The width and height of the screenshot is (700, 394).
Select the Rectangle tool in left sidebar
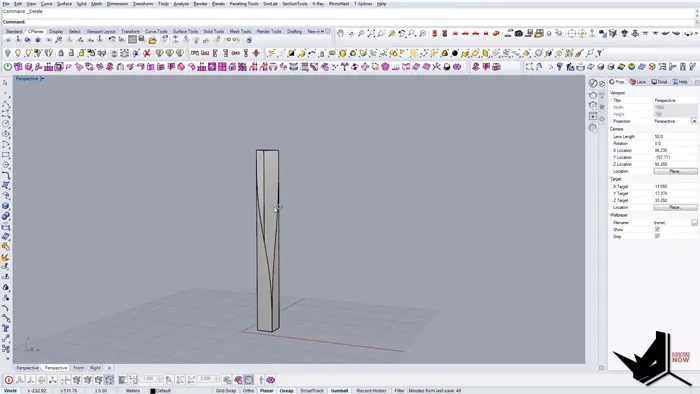click(x=5, y=155)
